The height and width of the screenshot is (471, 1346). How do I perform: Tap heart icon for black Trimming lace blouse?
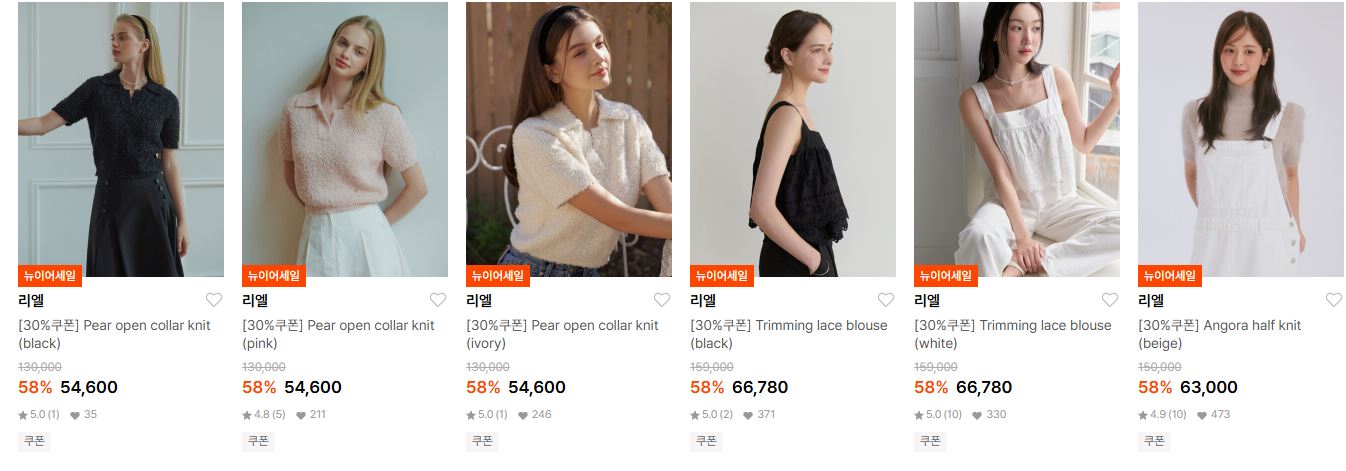[x=886, y=300]
